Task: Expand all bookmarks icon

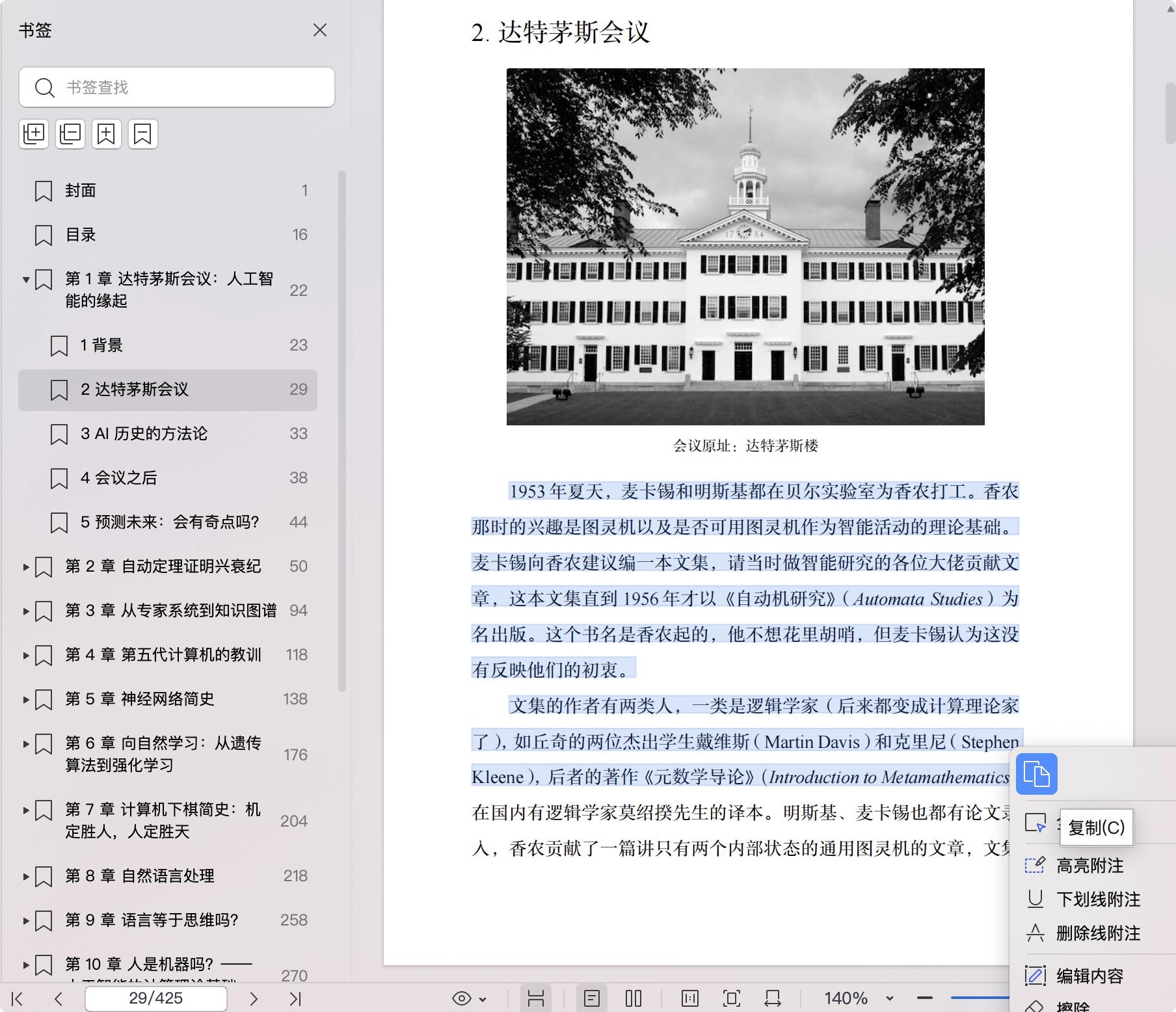Action: pos(34,134)
